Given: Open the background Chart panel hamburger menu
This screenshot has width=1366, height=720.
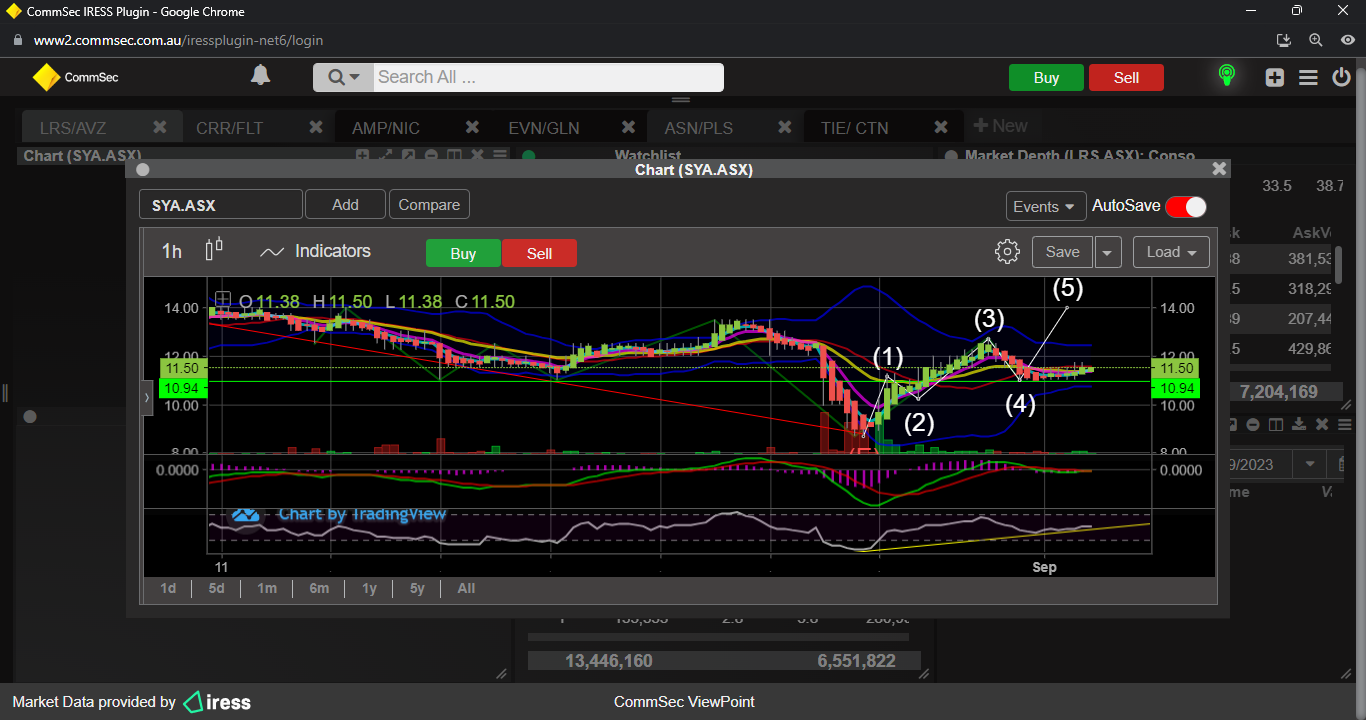Looking at the screenshot, I should point(499,155).
